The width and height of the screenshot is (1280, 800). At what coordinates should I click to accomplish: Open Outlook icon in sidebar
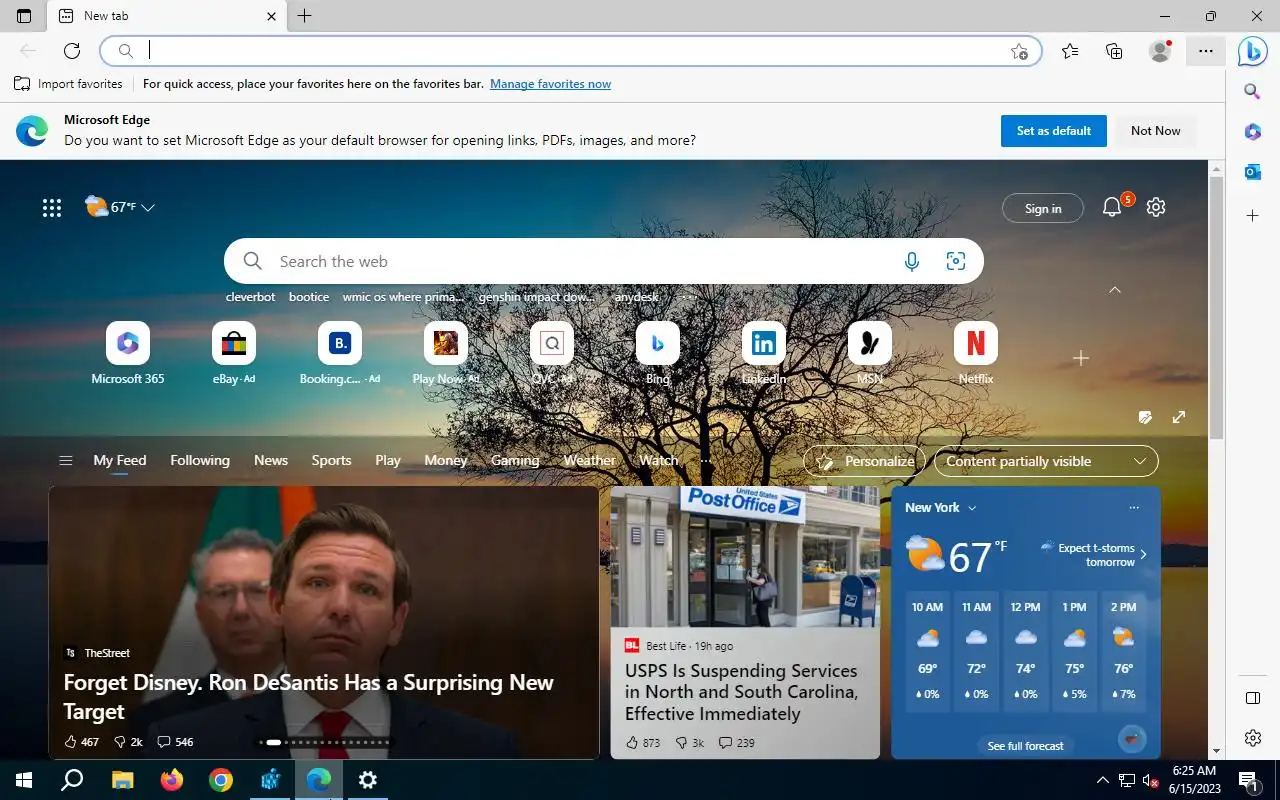1252,172
